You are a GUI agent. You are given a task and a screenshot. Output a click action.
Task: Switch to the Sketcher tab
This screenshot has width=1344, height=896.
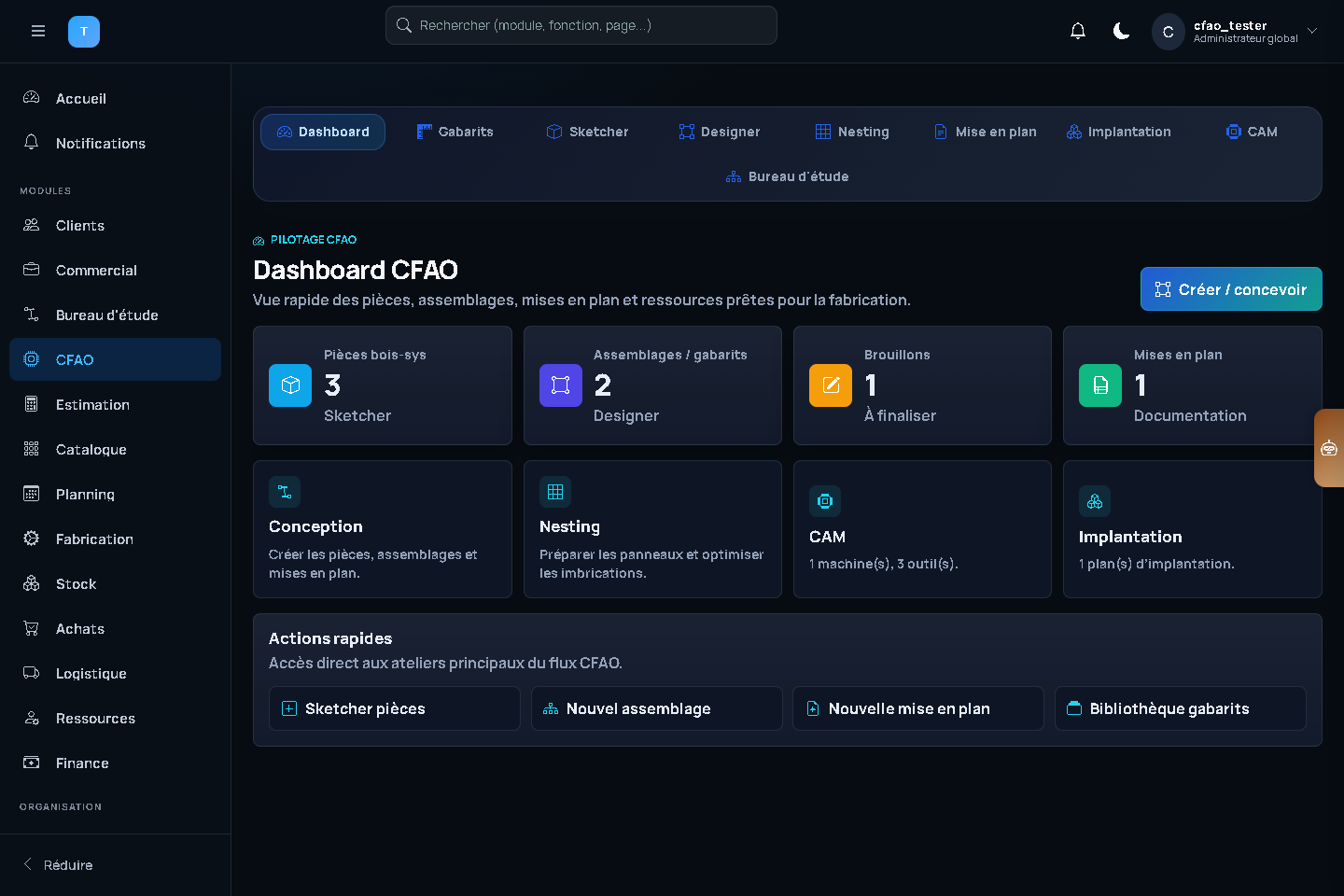588,132
